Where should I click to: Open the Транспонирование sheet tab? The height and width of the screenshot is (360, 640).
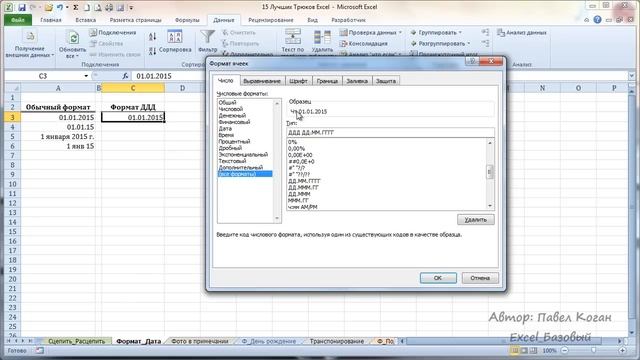pyautogui.click(x=337, y=341)
